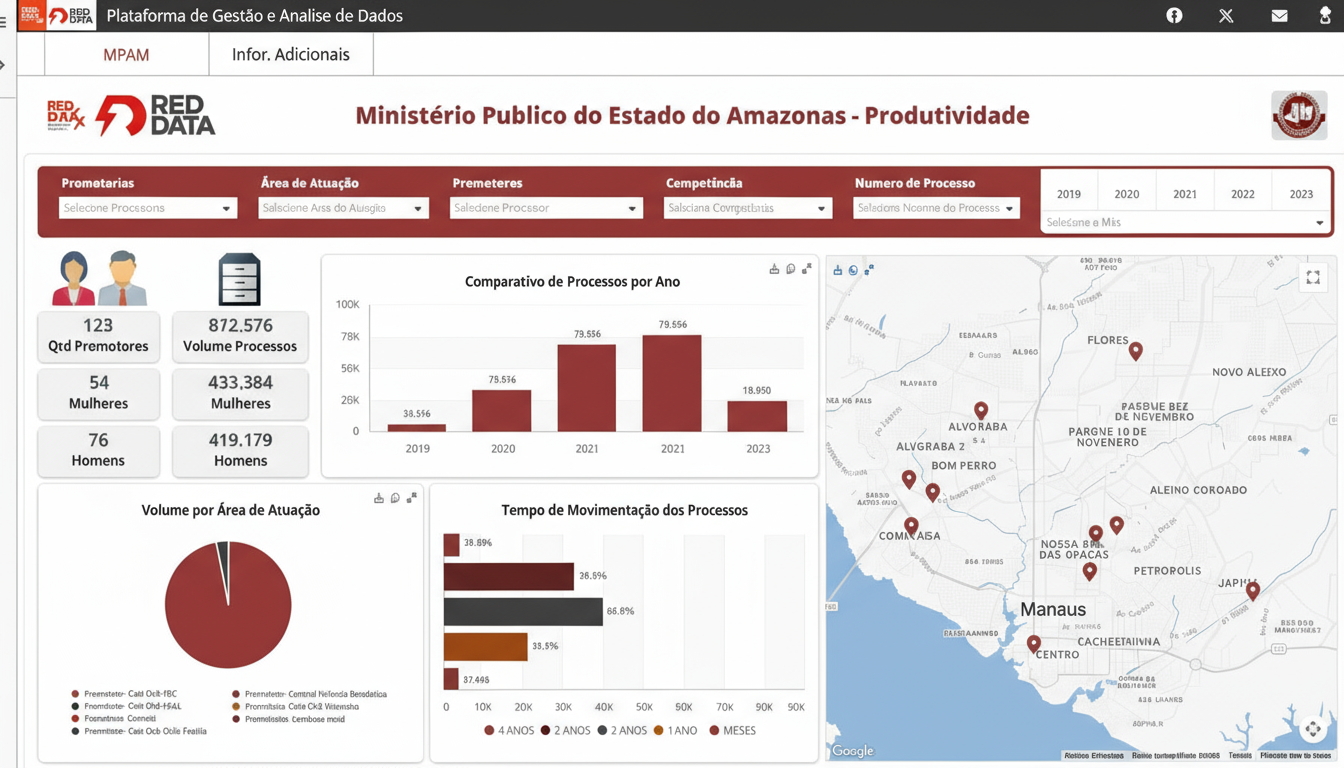Screen dimensions: 1344x768
Task: Open the Infor. Adicionais tab
Action: coord(291,55)
